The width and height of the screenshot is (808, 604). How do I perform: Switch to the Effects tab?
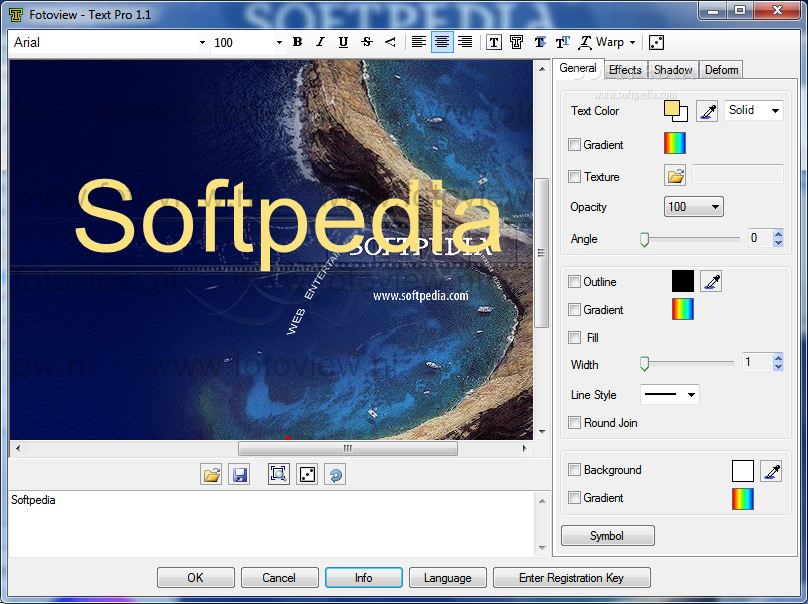coord(625,70)
